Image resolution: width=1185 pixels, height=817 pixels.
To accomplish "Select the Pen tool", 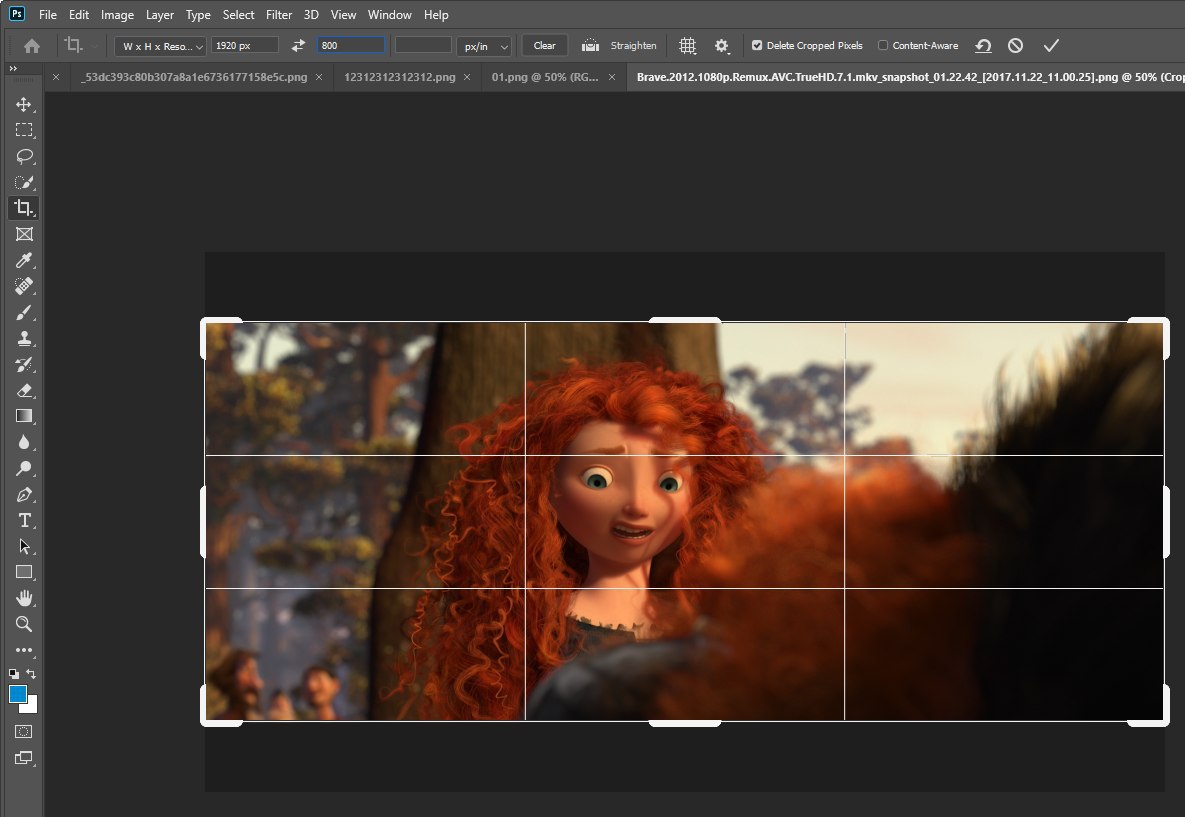I will point(23,494).
